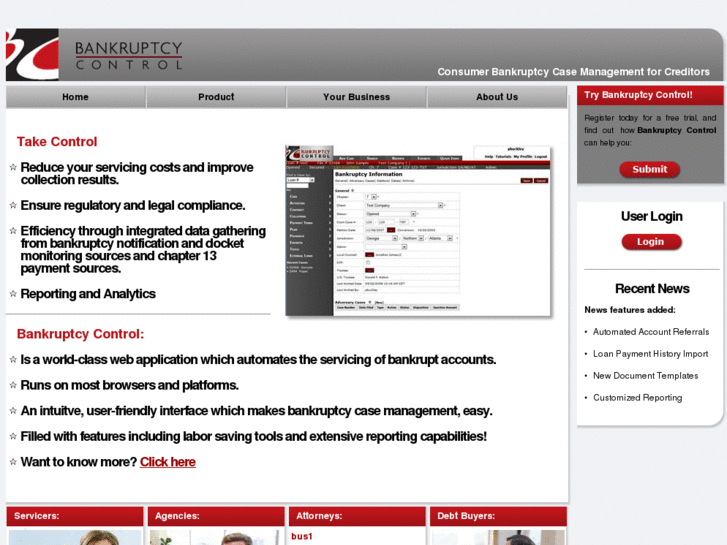Viewport: 727px width, 545px height.
Task: Click the User Login heading
Action: point(651,216)
